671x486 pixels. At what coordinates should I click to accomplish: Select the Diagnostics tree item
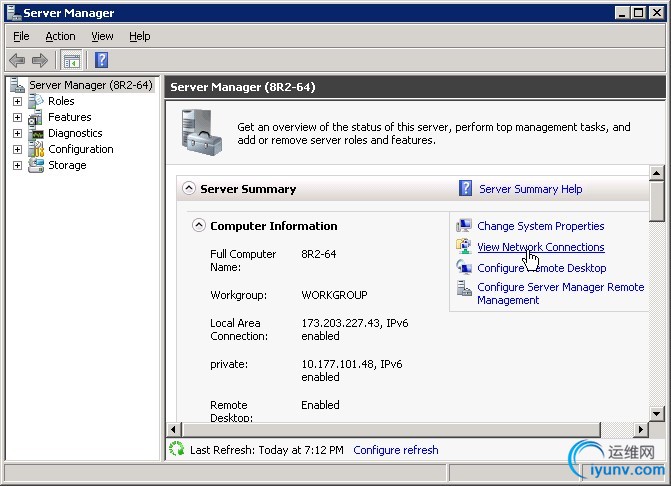click(75, 133)
